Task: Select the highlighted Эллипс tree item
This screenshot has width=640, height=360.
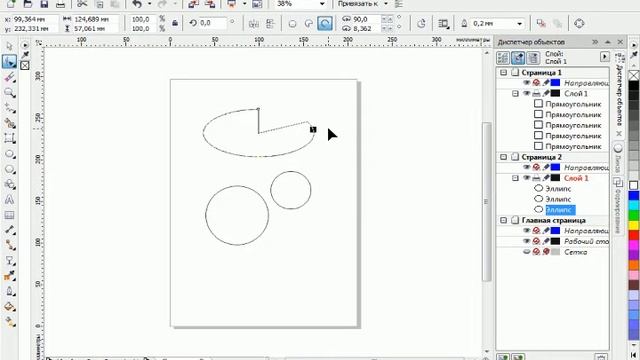Action: (x=560, y=210)
